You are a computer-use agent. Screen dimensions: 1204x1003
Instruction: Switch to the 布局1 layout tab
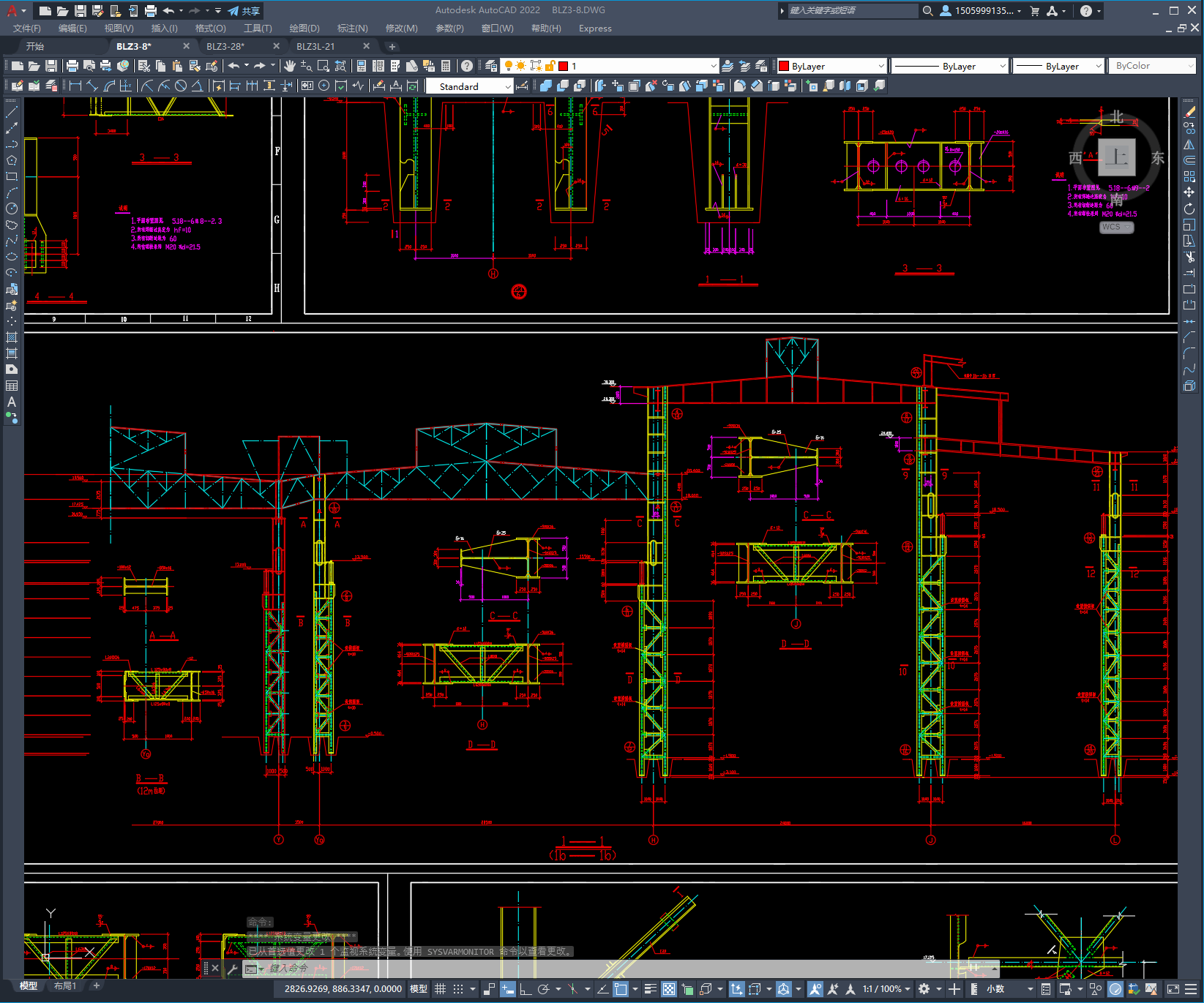tap(65, 986)
